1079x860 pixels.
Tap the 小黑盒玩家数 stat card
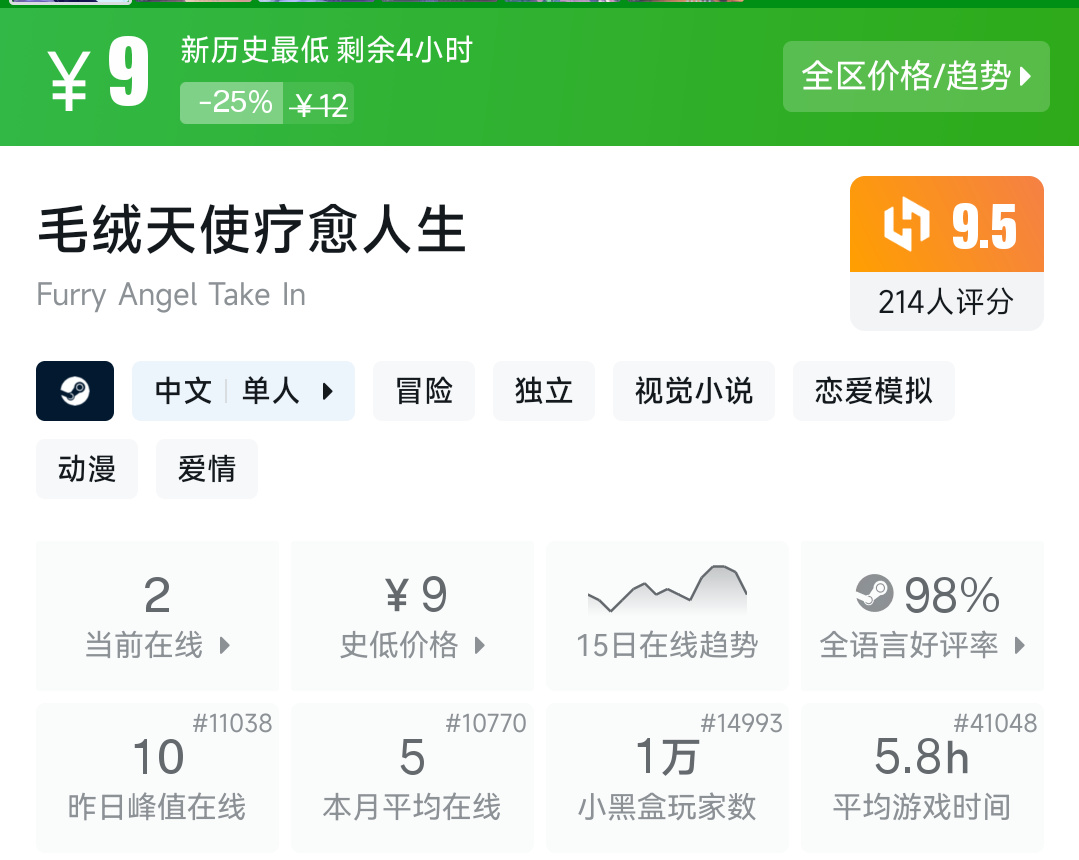pos(667,777)
